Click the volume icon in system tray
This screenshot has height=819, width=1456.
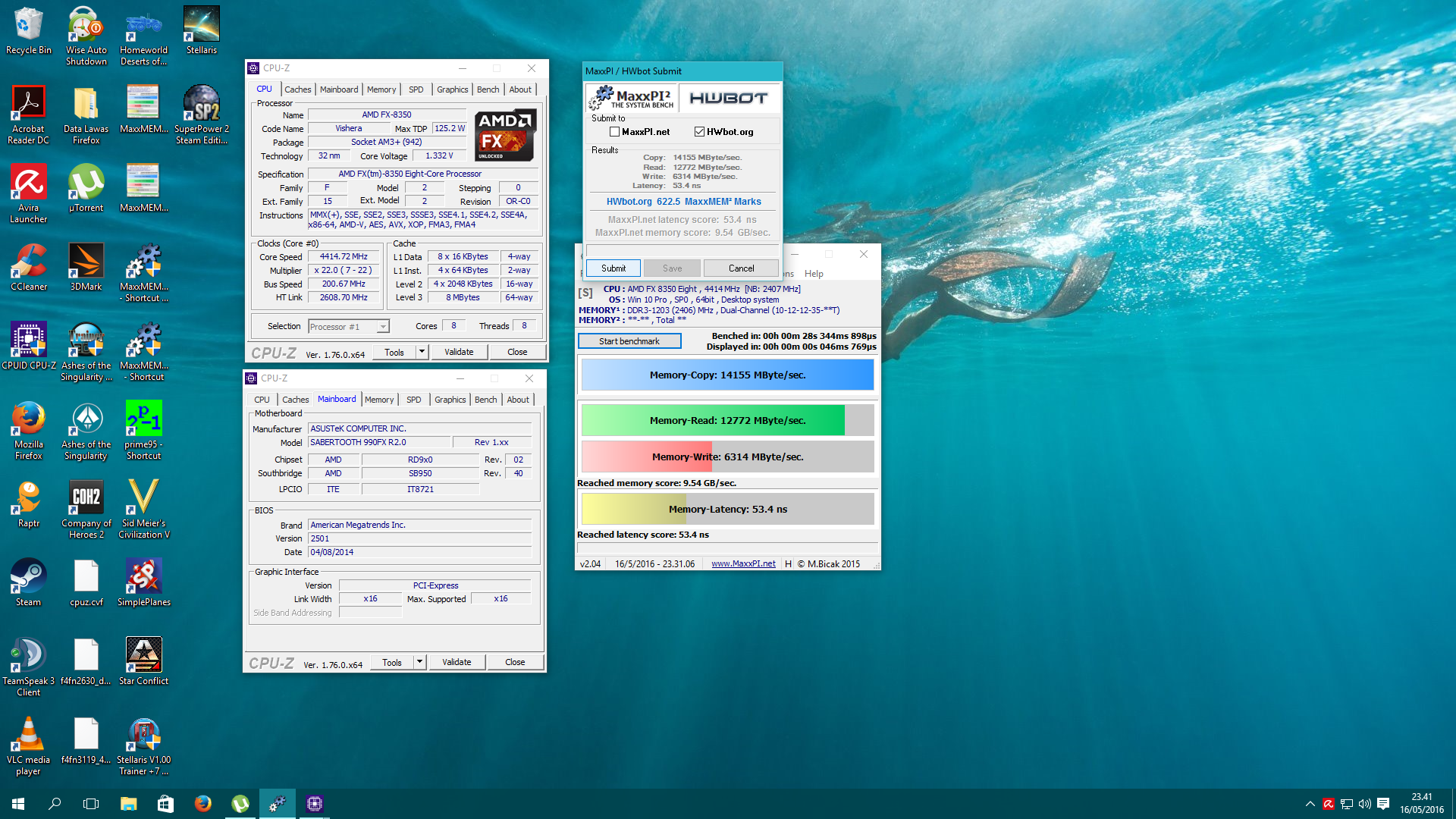[x=1364, y=803]
